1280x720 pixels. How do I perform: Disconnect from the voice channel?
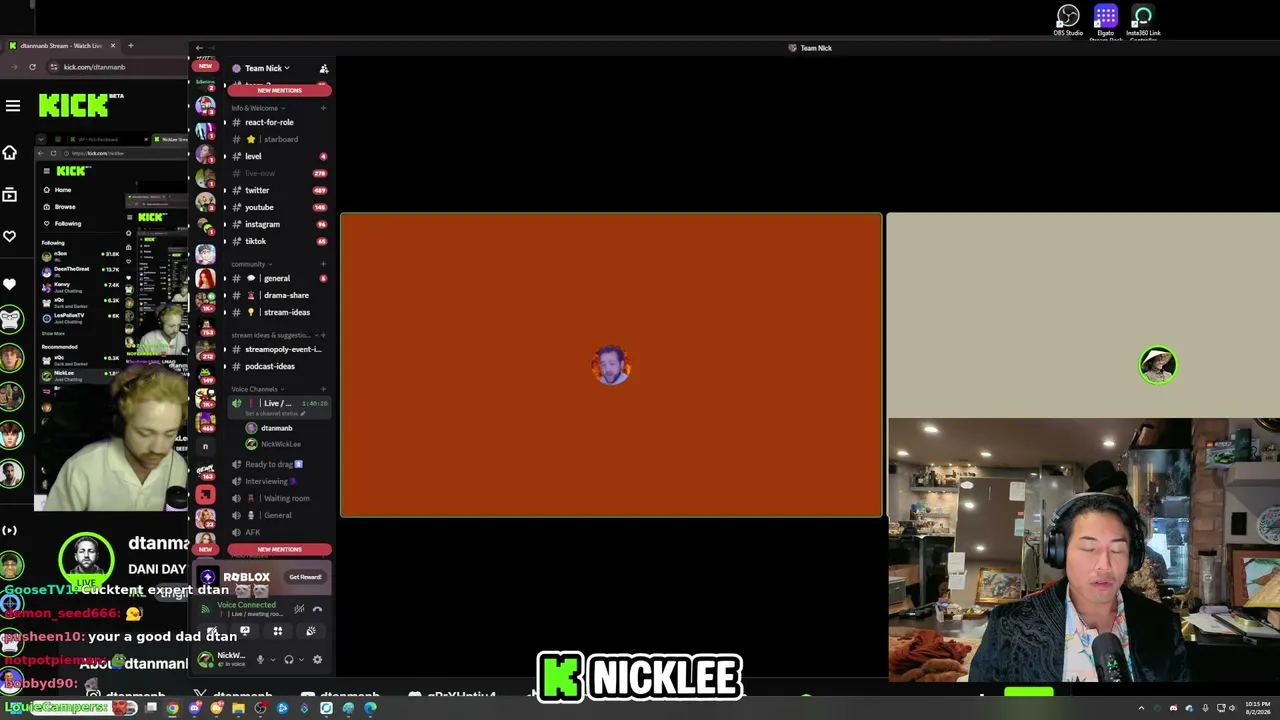pos(317,608)
